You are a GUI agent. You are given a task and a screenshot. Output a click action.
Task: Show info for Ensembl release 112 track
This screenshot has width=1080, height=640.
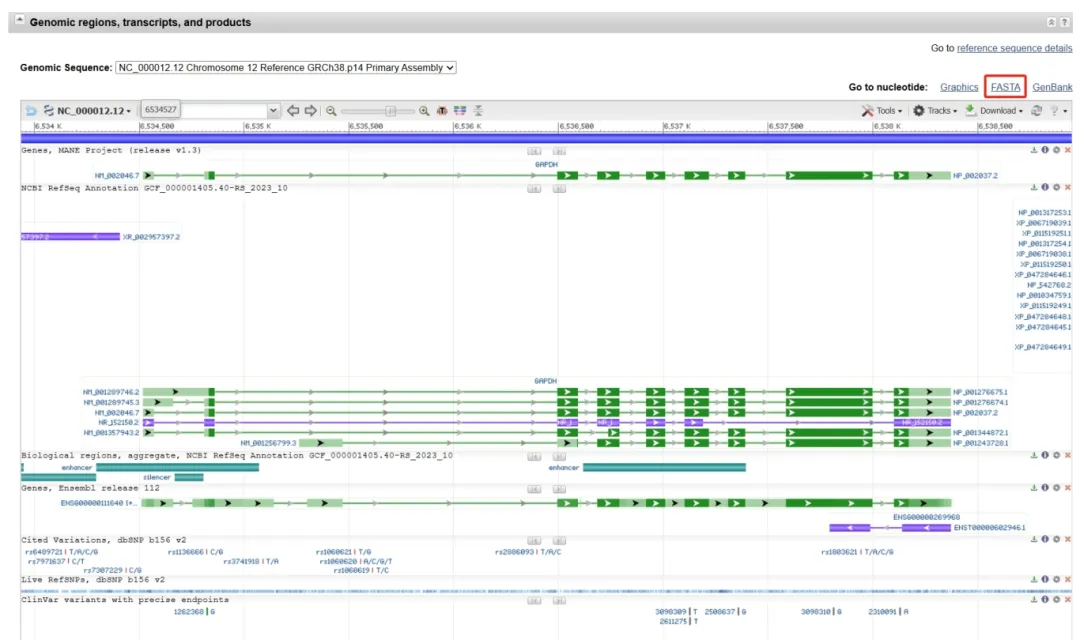(1045, 488)
